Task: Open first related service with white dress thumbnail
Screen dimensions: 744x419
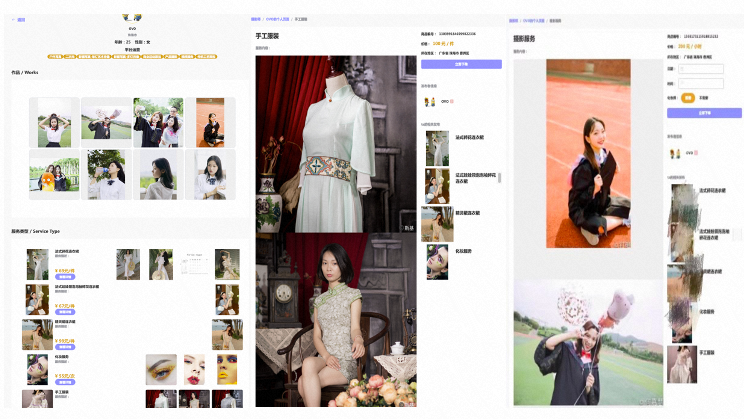Action: [x=437, y=149]
